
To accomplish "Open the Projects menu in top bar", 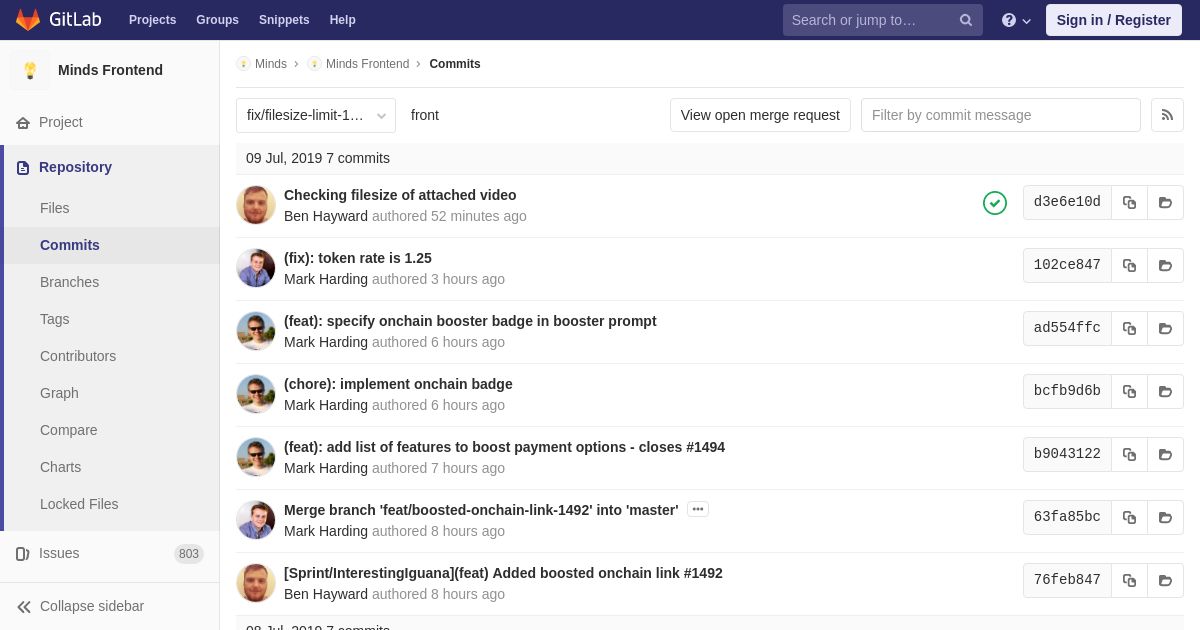I will (x=152, y=20).
